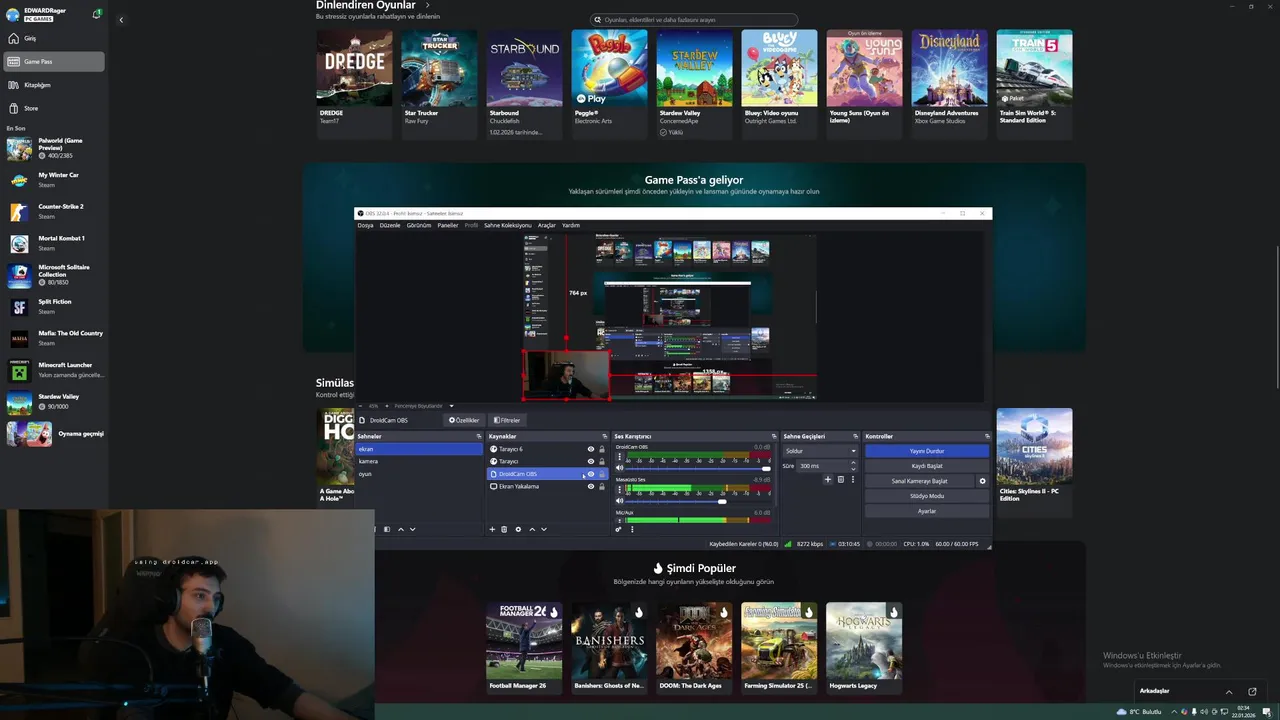Open OBS Araçlar menu
1280x720 pixels.
(546, 225)
